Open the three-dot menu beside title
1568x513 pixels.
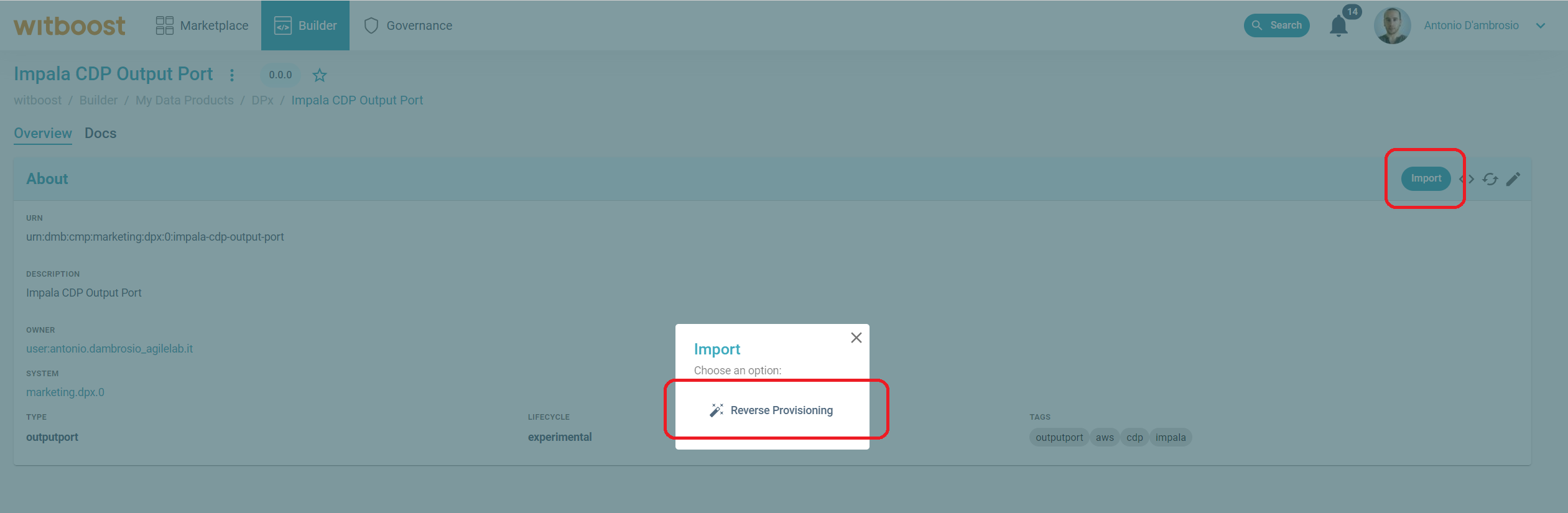click(x=232, y=75)
